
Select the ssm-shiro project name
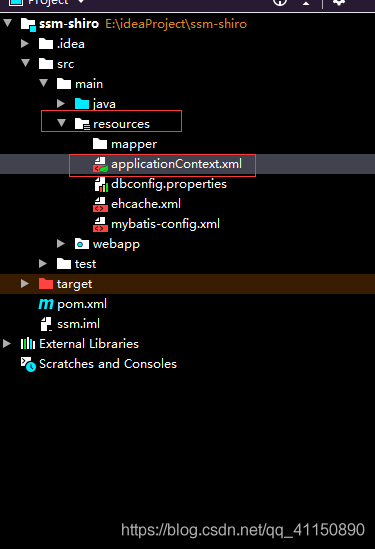[69, 24]
